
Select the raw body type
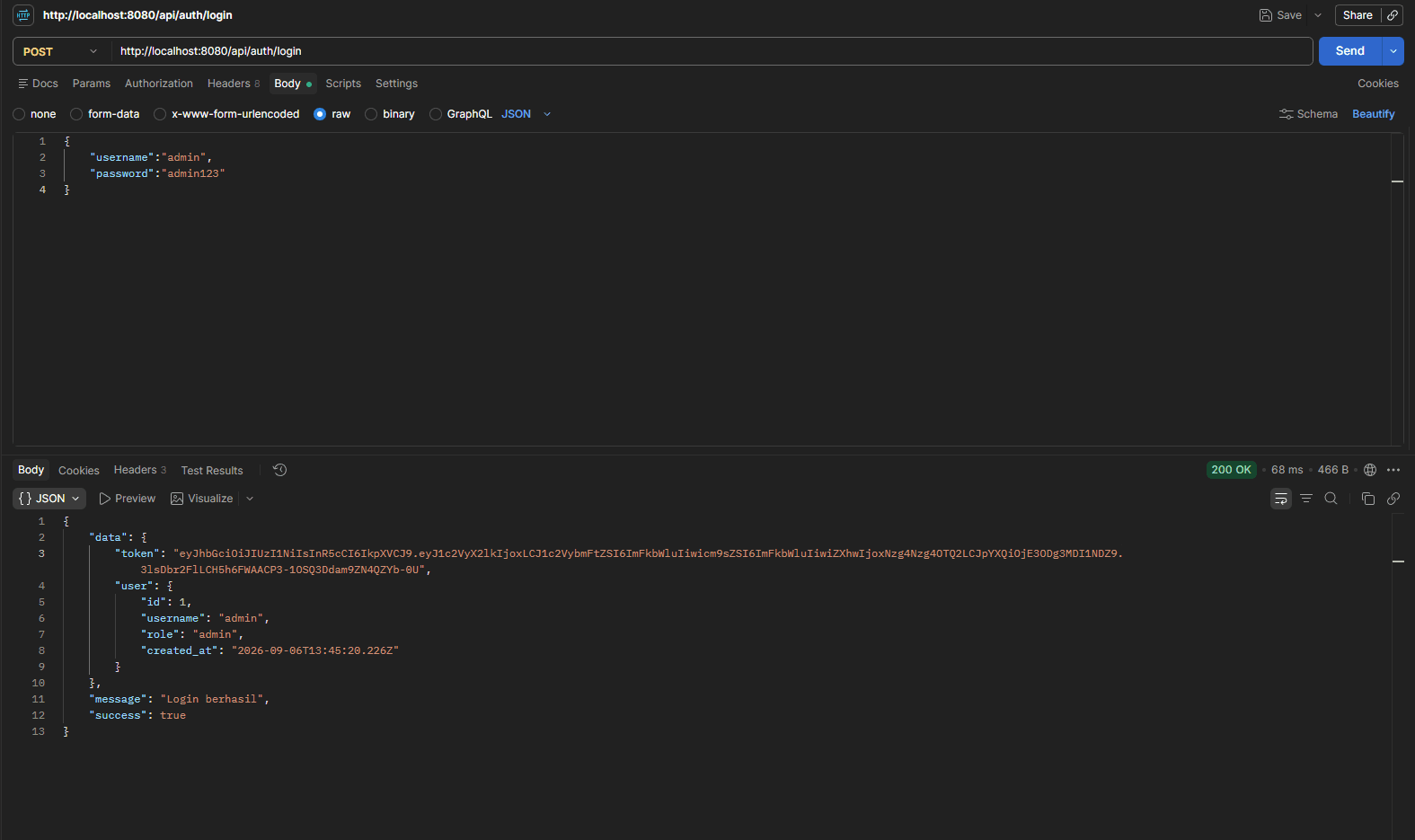[x=332, y=114]
